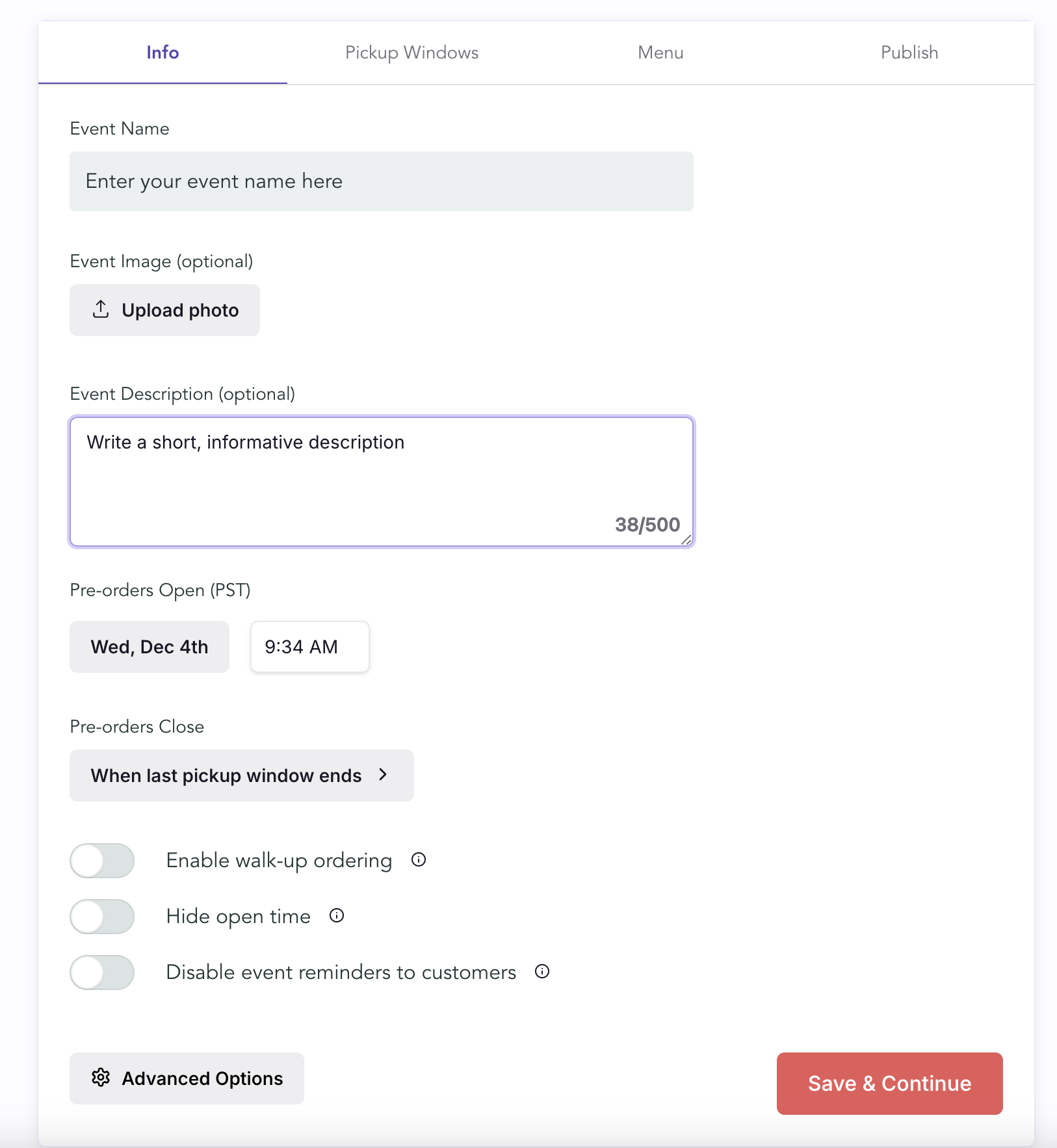Expand the Pre-orders Close chevron option
Screen dimensions: 1057x1148
tap(383, 775)
